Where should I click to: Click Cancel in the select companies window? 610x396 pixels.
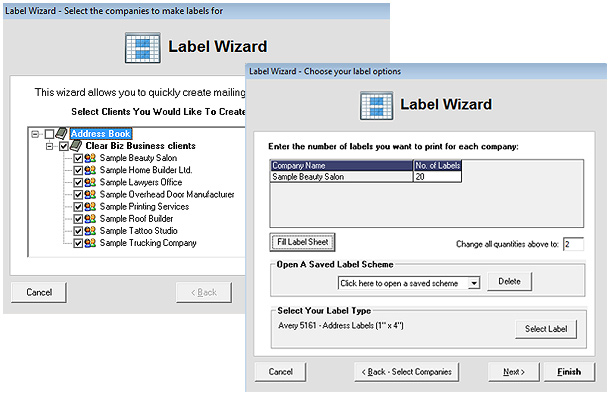click(39, 292)
